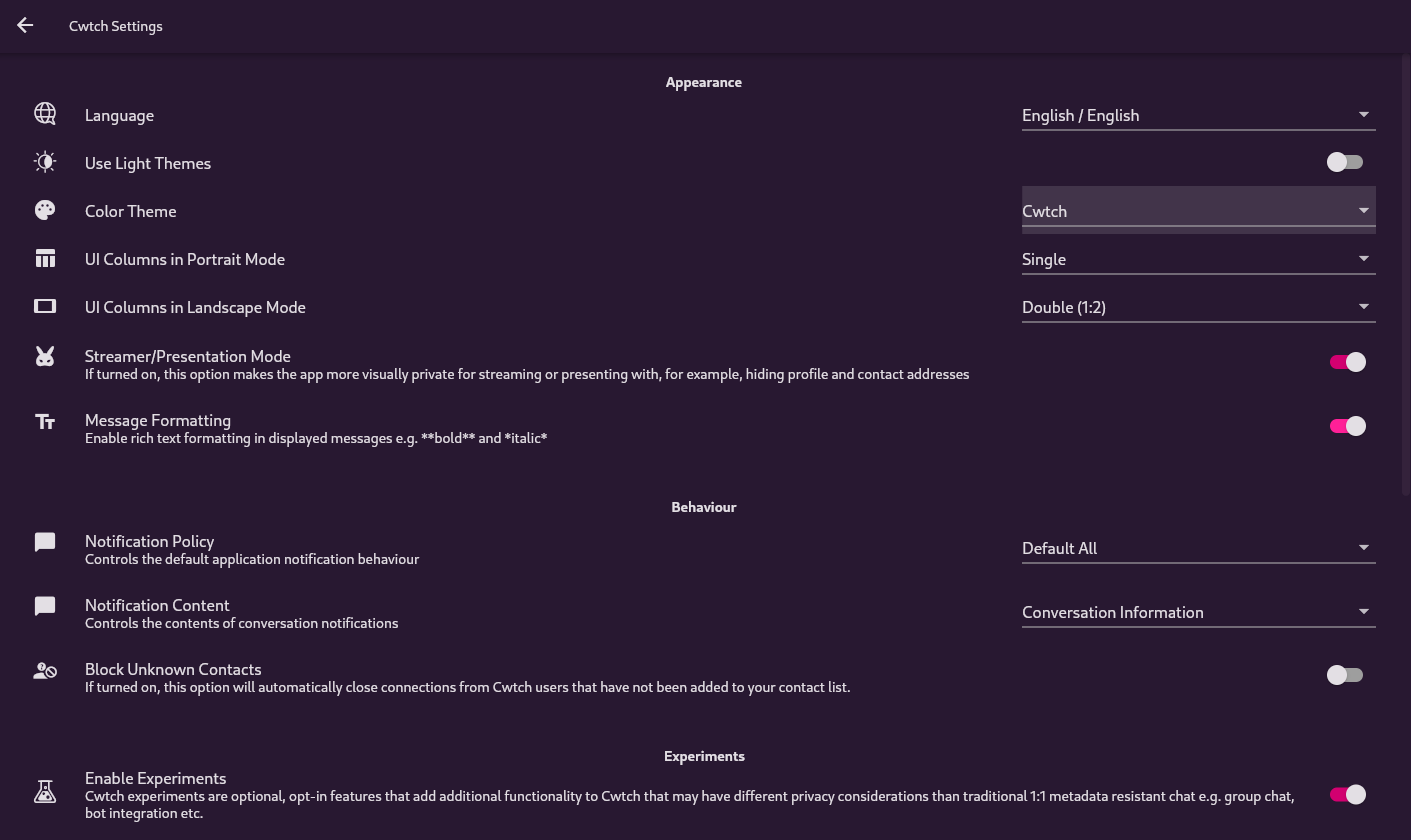Click the UI Columns in Landscape Mode label
The width and height of the screenshot is (1411, 840).
pos(195,307)
